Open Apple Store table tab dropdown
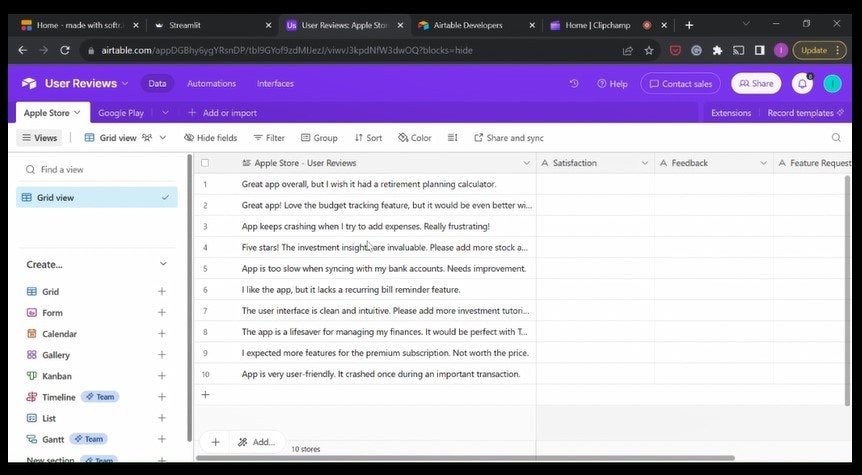862x475 pixels. [x=77, y=113]
